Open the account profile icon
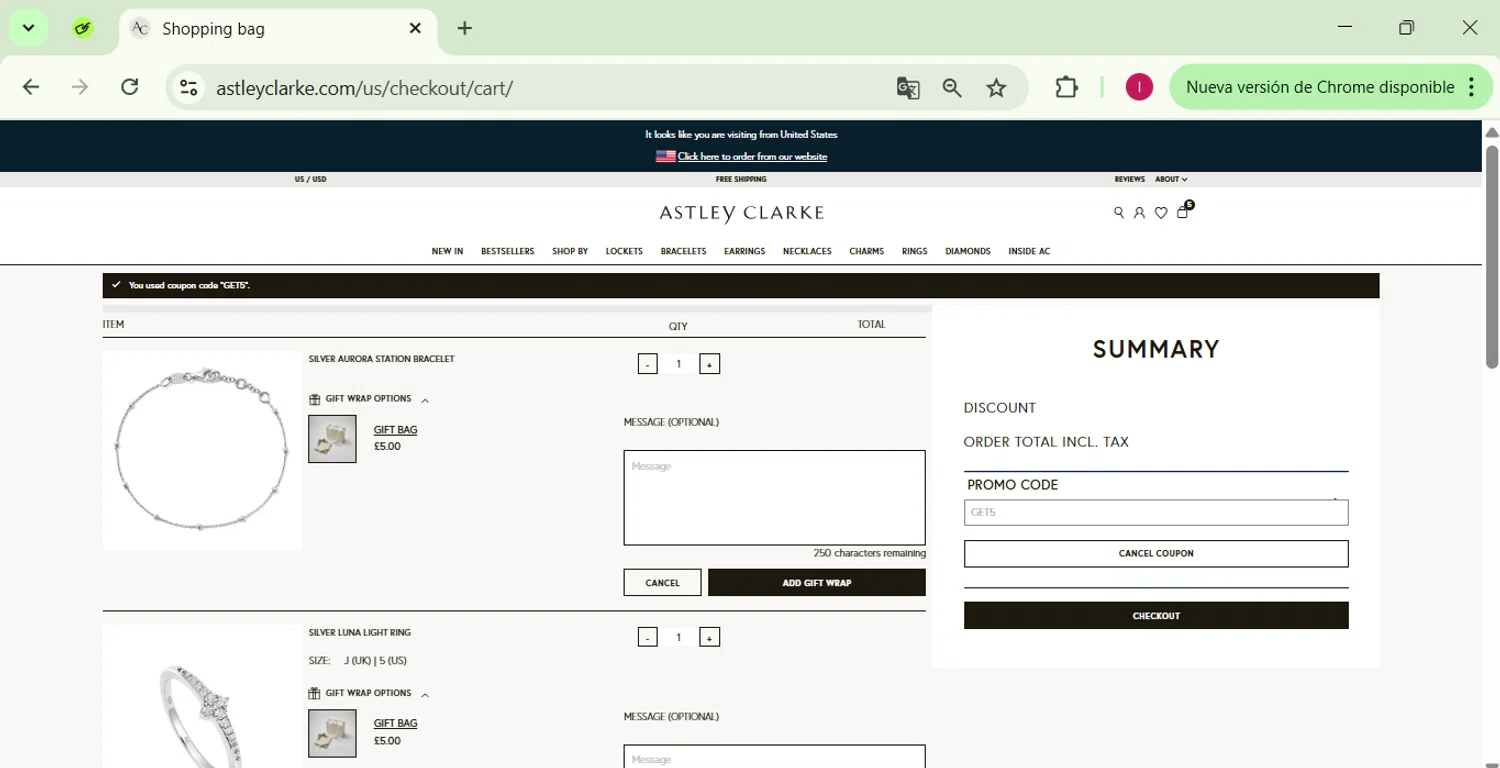1500x768 pixels. pos(1139,213)
